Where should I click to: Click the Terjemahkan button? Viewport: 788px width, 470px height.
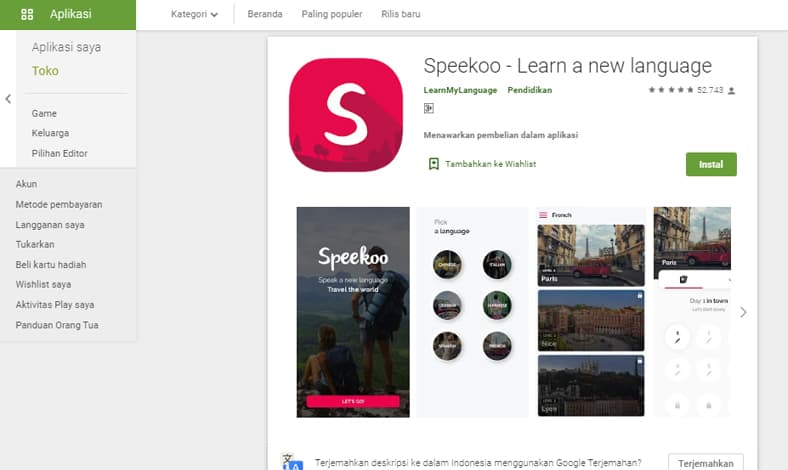coord(706,462)
